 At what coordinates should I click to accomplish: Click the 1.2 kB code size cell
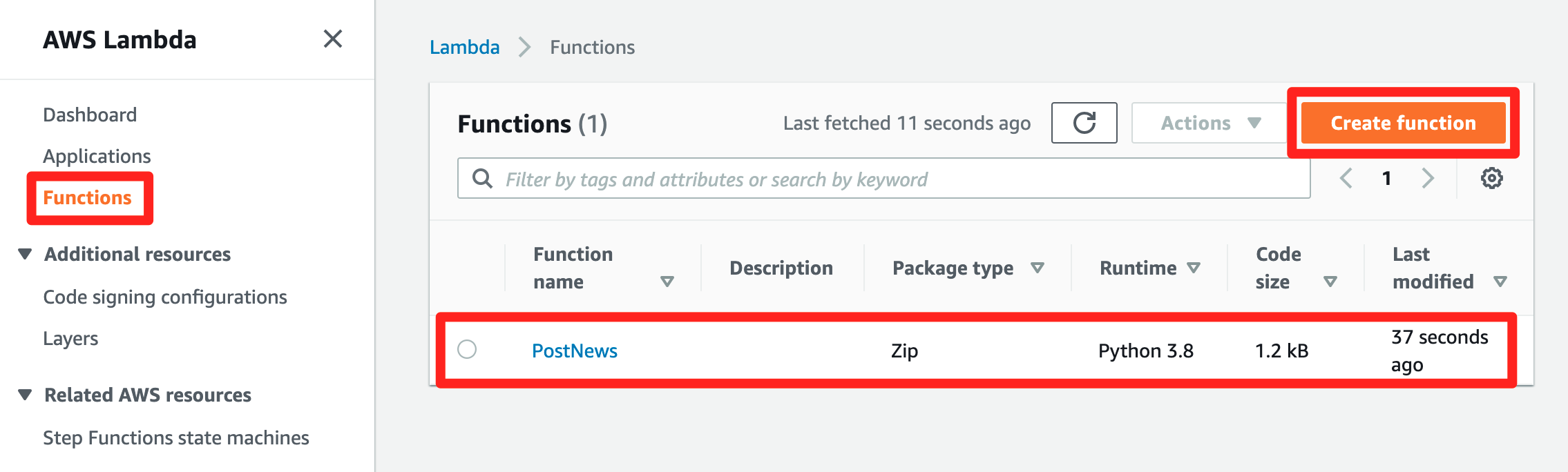point(1281,351)
